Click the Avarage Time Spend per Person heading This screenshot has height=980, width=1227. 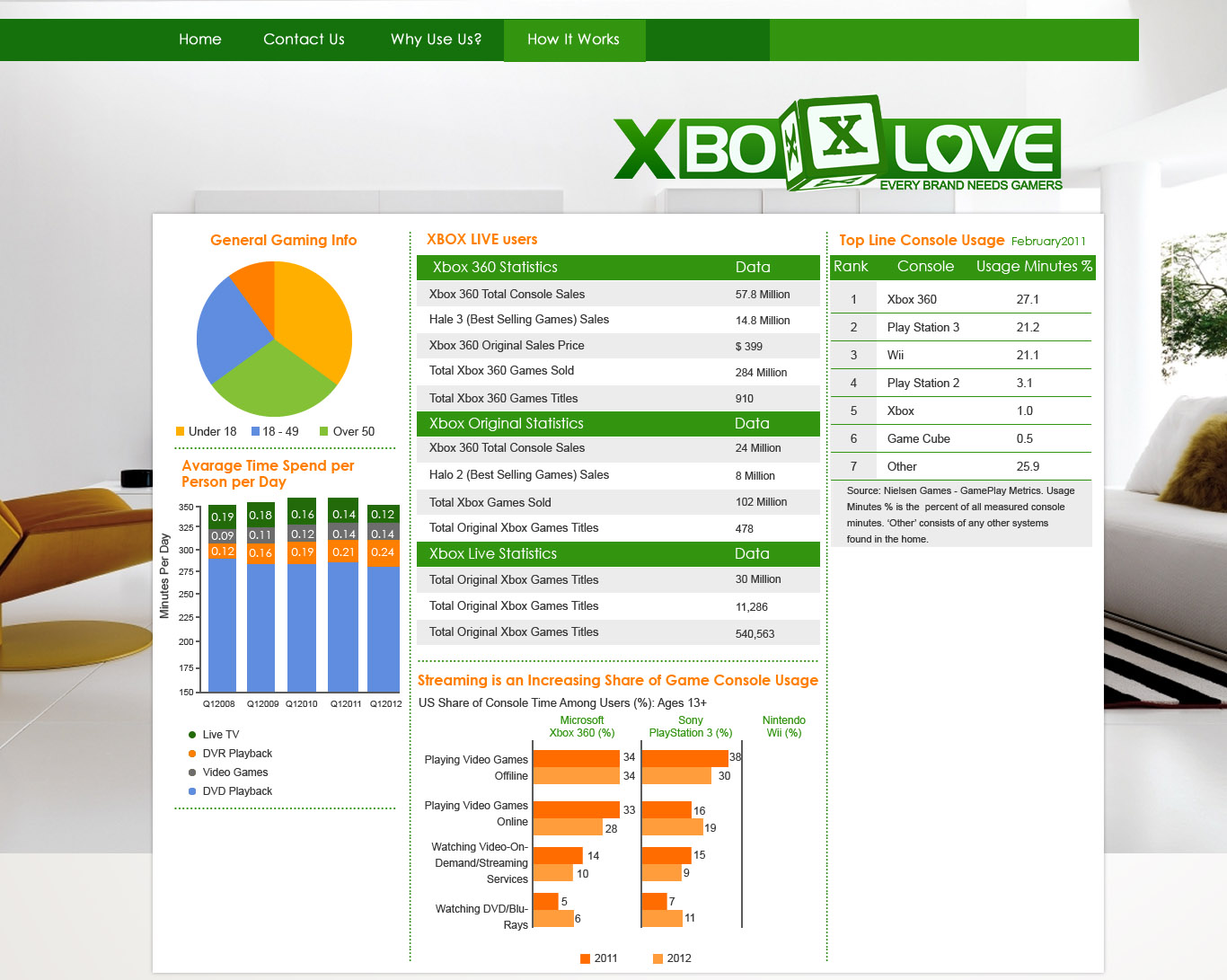[x=268, y=473]
